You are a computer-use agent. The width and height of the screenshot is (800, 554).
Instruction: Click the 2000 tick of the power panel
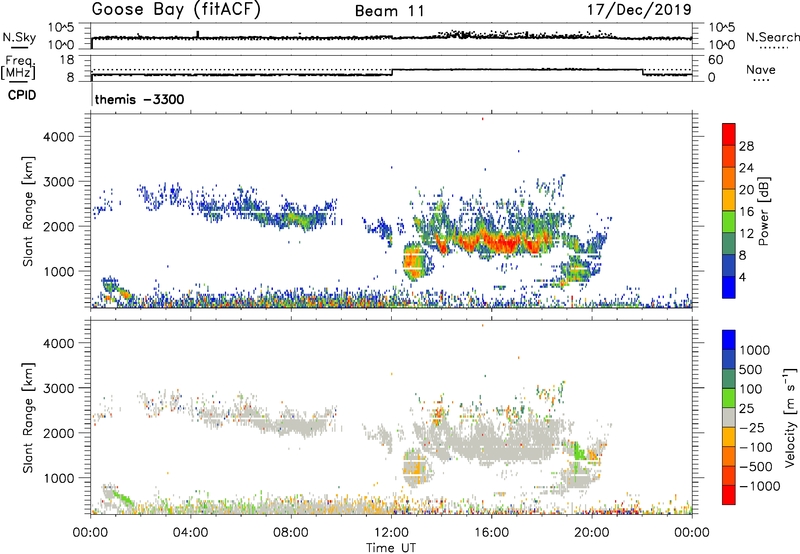(59, 226)
